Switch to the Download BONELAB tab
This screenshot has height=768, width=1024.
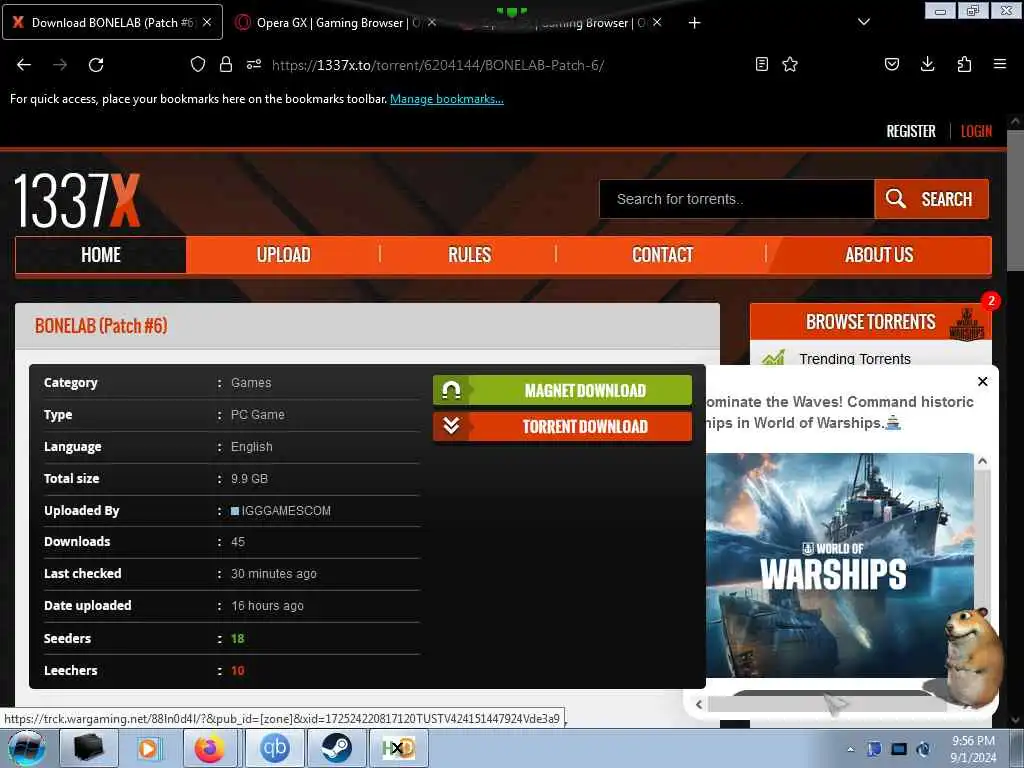(112, 22)
